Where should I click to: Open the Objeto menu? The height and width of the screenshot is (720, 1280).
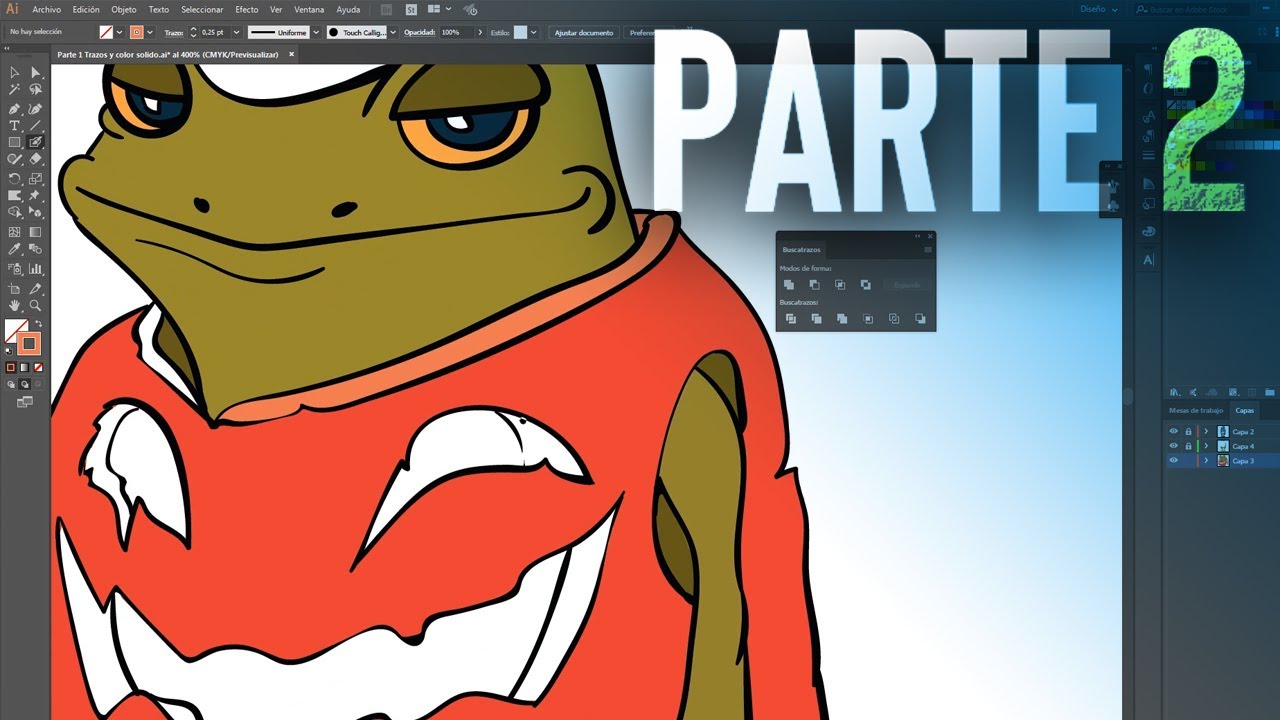click(x=124, y=9)
